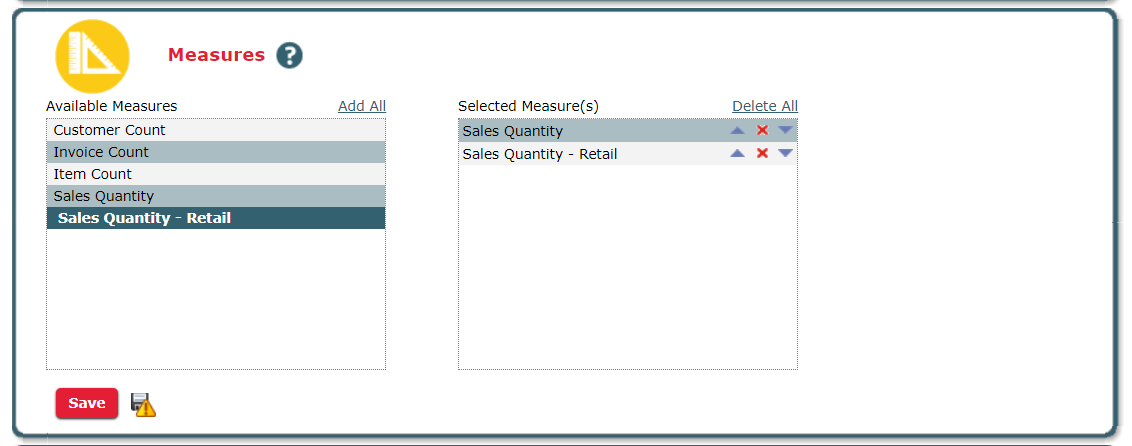The width and height of the screenshot is (1132, 446).
Task: Click the Delete All link
Action: tap(764, 106)
